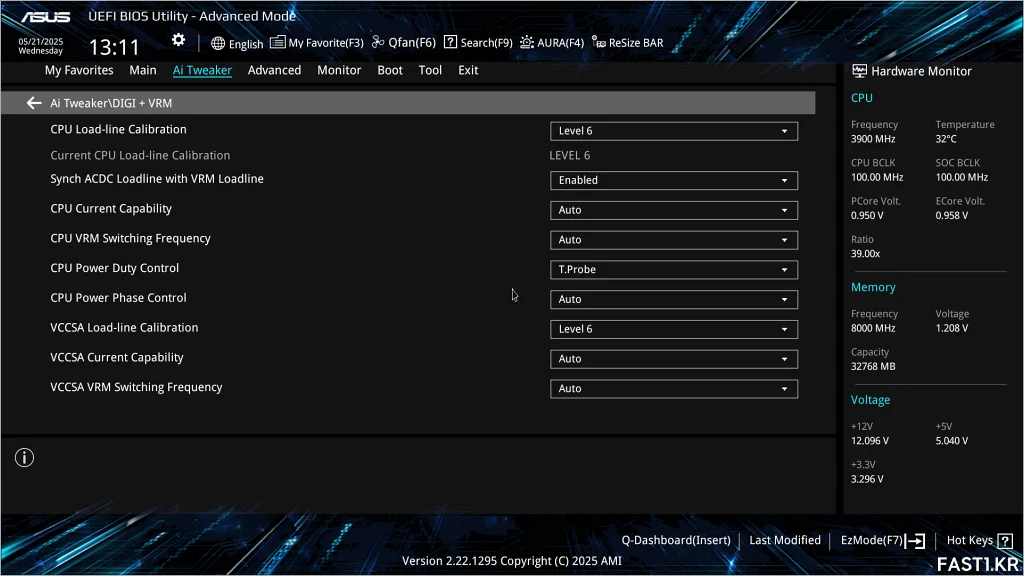Viewport: 1024px width, 576px height.
Task: Click Current CPU Load-line Calibration label
Action: click(x=140, y=155)
